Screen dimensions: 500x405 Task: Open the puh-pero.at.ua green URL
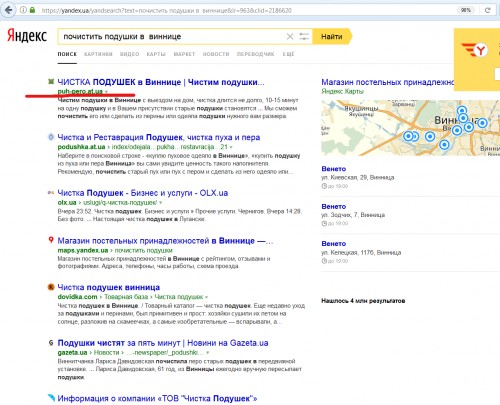[x=80, y=91]
